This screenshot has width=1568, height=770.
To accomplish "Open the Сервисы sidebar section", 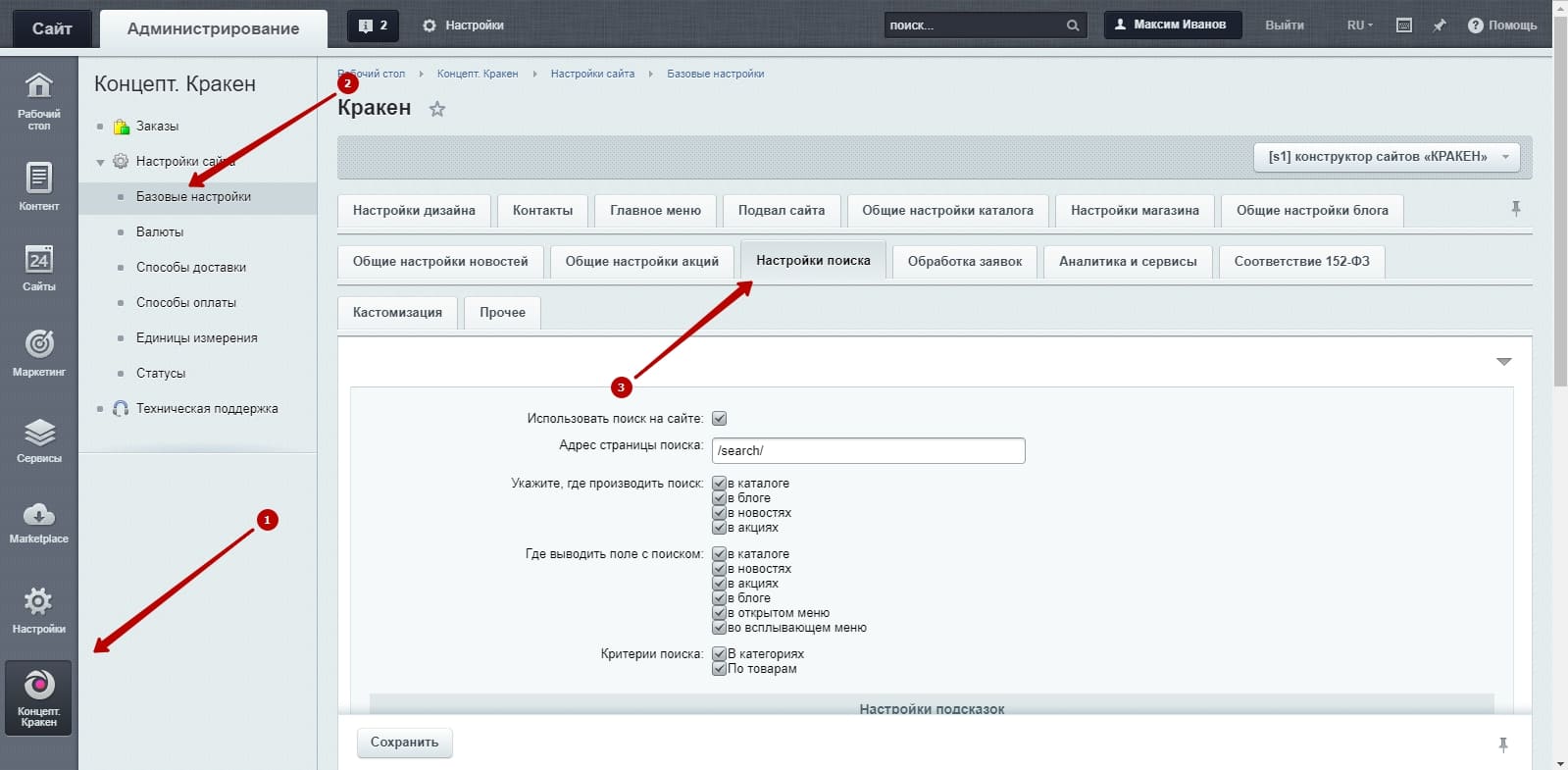I will click(x=38, y=439).
